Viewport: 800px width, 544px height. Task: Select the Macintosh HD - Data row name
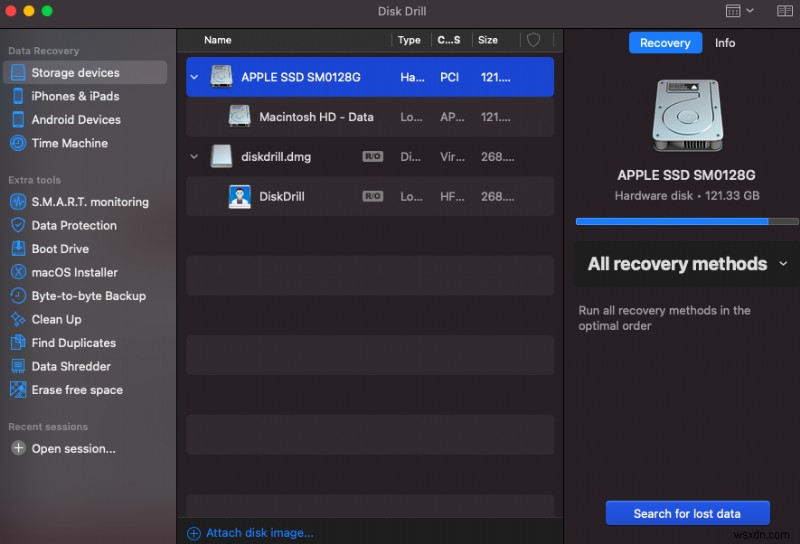[x=316, y=117]
